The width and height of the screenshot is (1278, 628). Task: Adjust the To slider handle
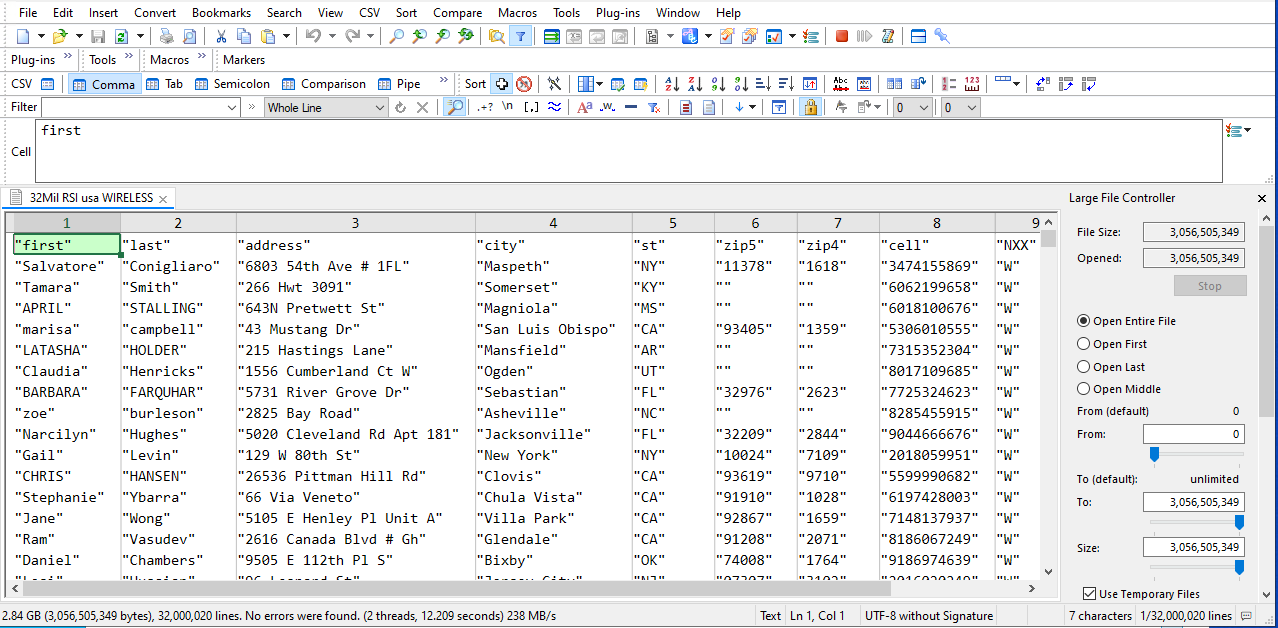[1240, 522]
